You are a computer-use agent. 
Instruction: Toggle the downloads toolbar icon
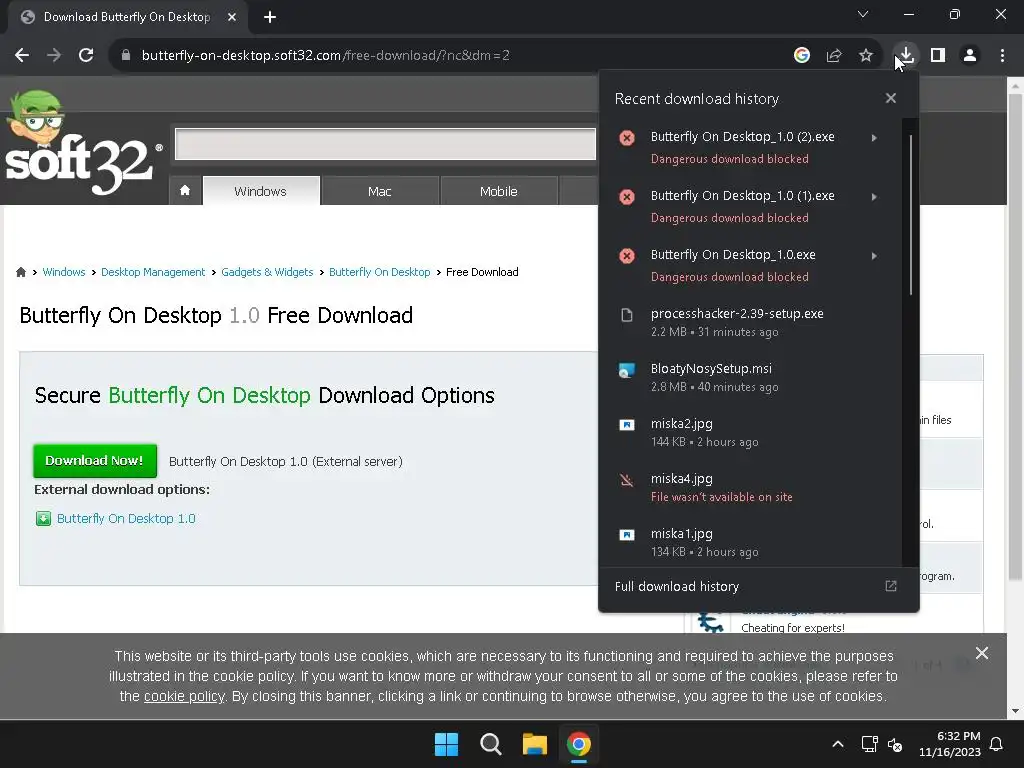906,56
